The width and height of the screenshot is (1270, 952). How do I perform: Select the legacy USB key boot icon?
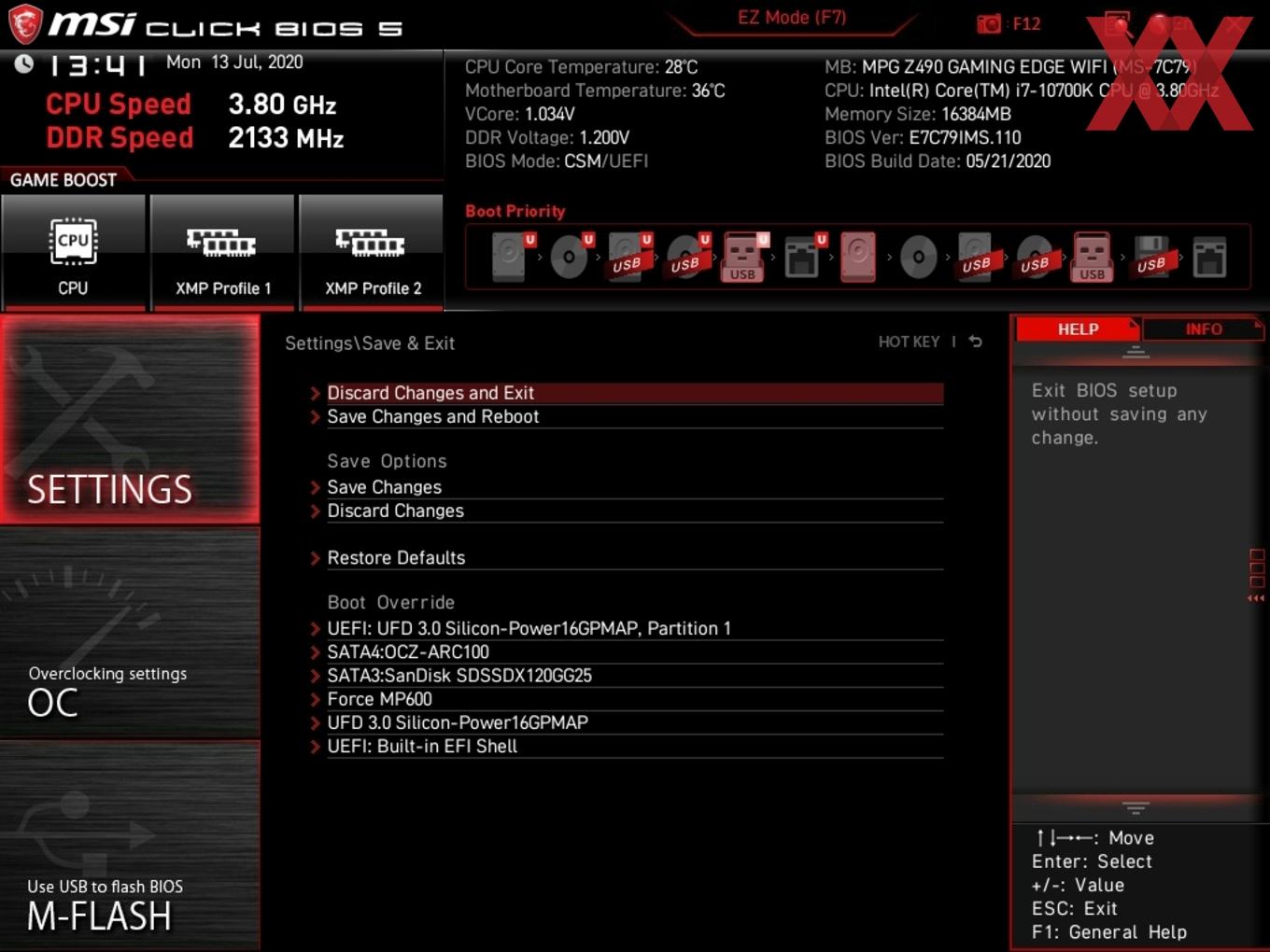[x=1093, y=257]
